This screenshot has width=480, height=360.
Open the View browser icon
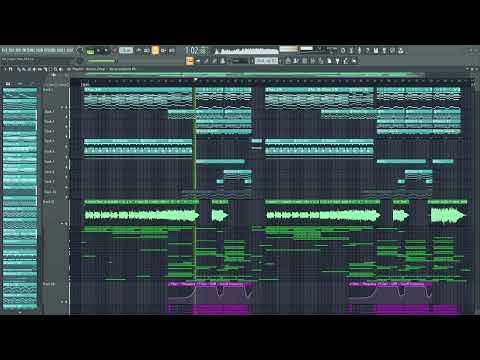tap(321, 61)
